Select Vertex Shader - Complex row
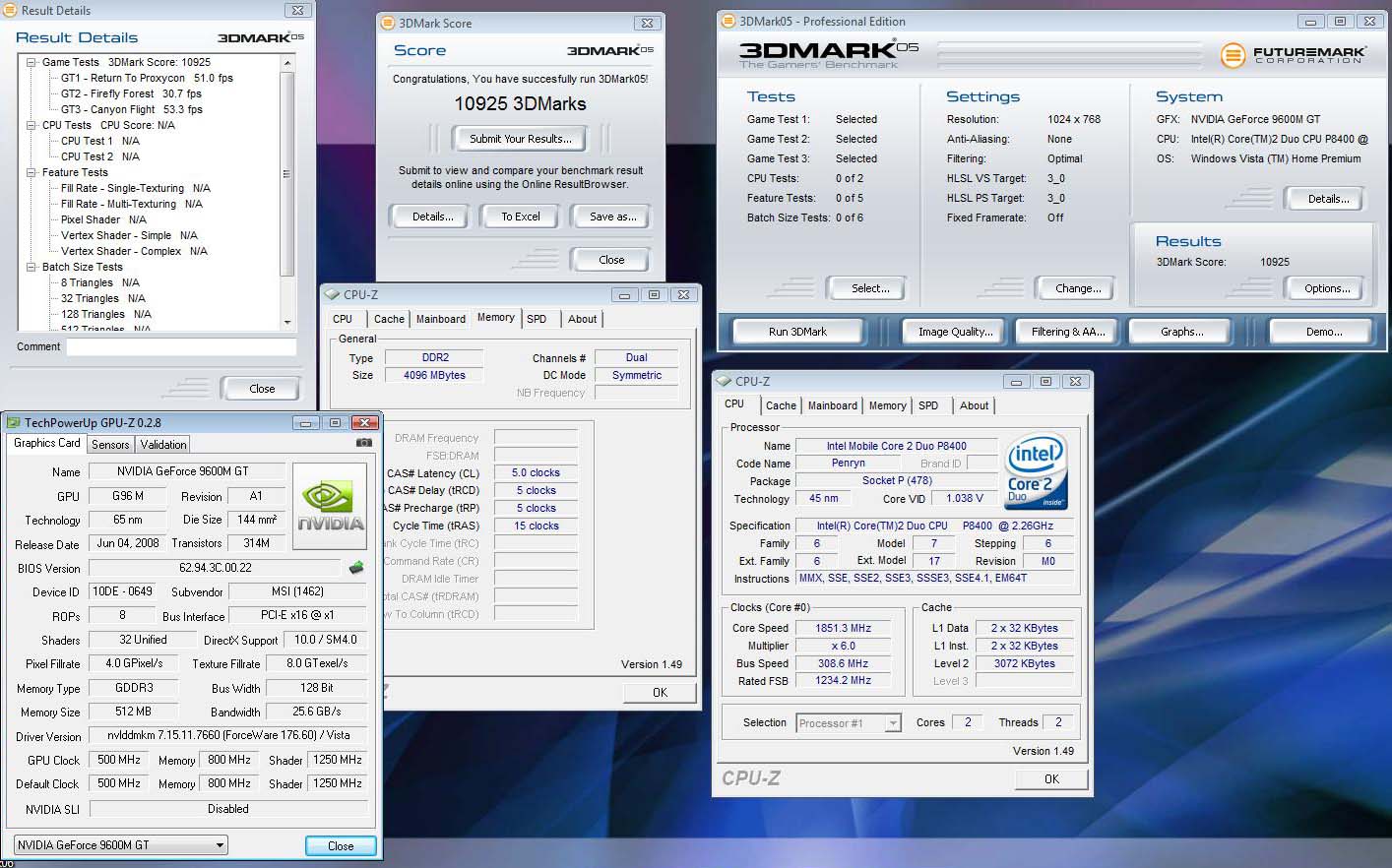 pyautogui.click(x=134, y=251)
